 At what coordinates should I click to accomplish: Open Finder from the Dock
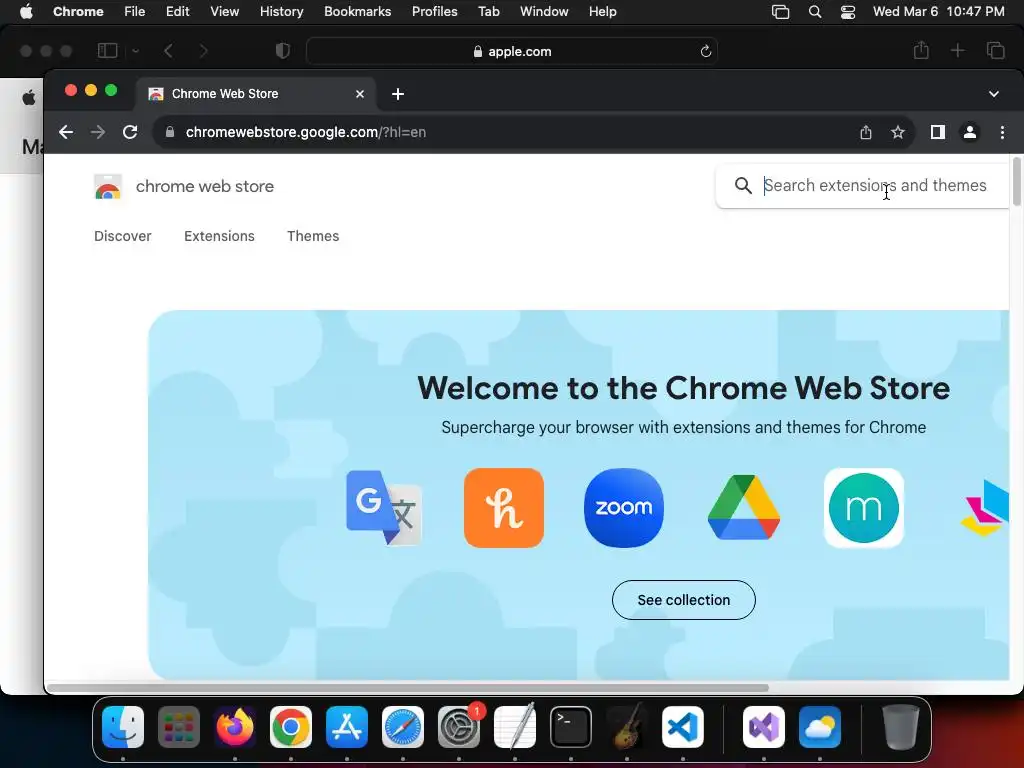point(123,727)
